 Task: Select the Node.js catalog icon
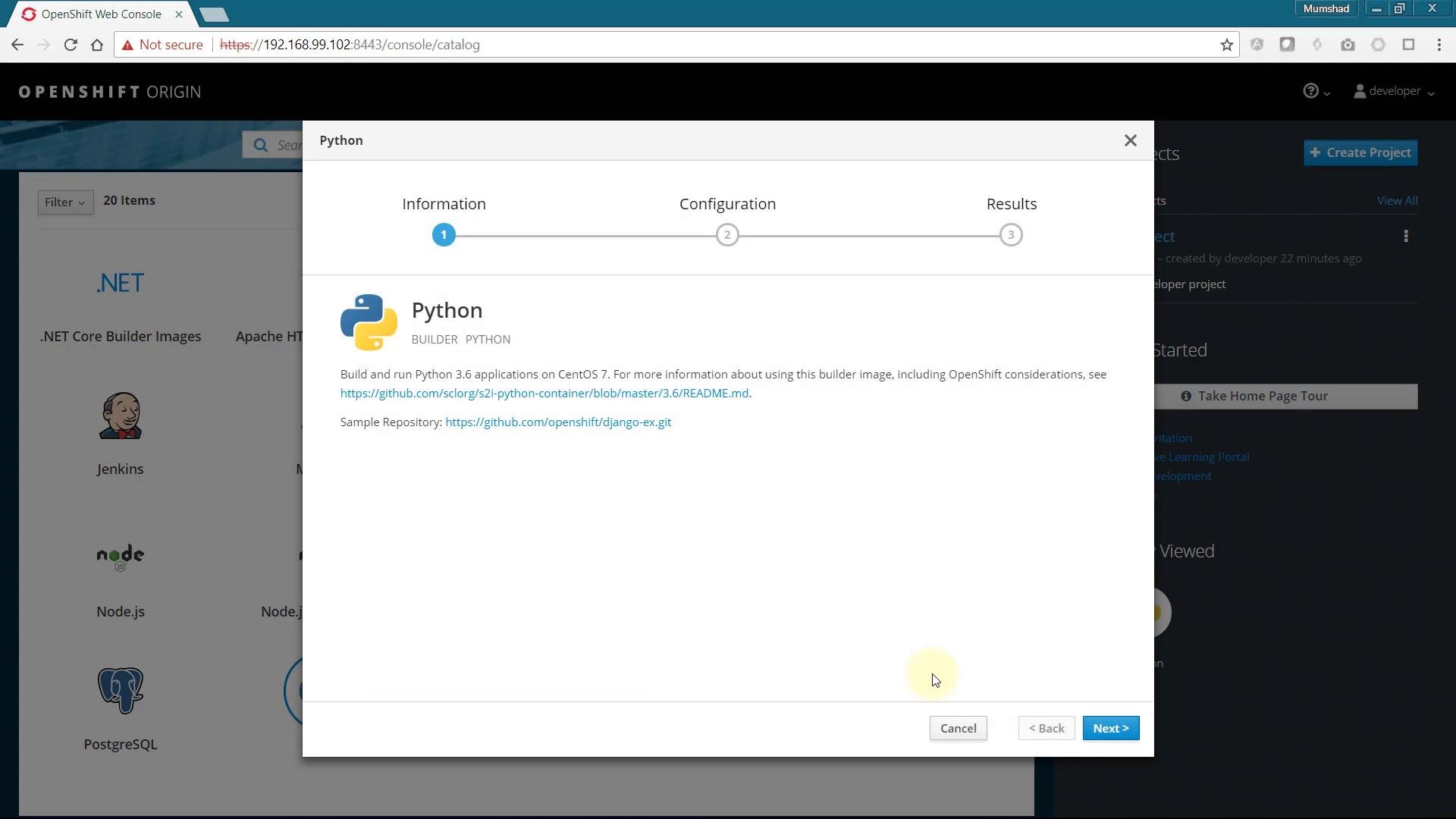coord(120,557)
